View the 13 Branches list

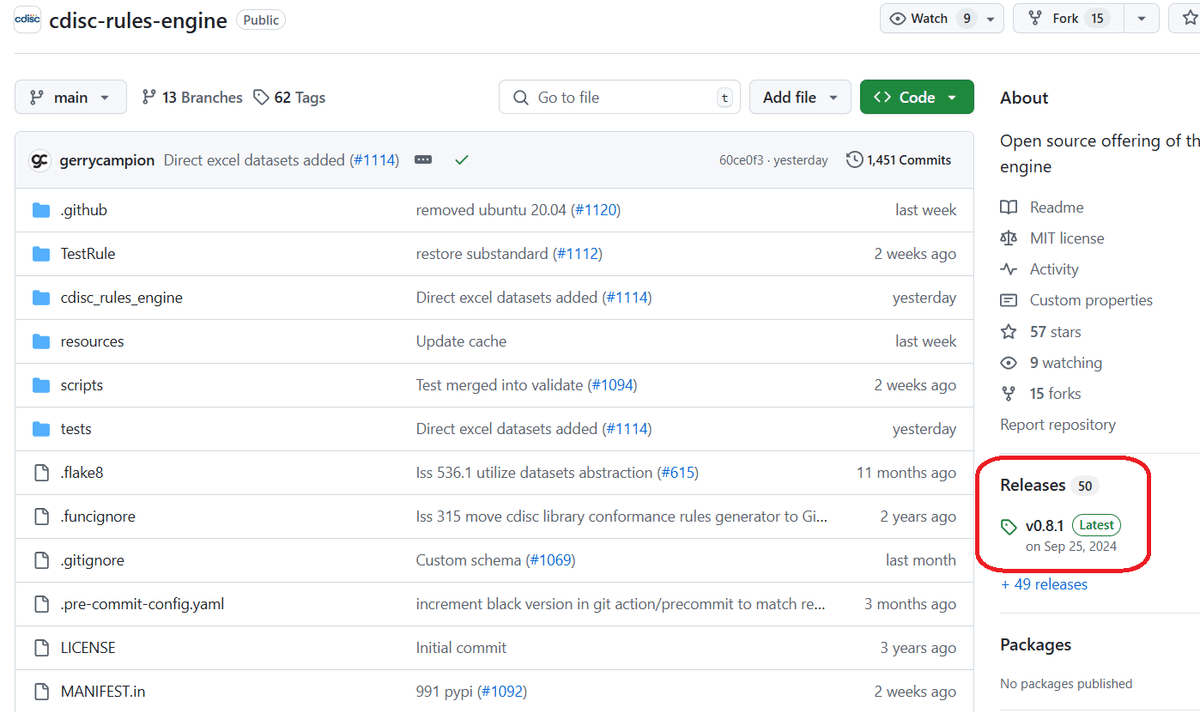[192, 97]
